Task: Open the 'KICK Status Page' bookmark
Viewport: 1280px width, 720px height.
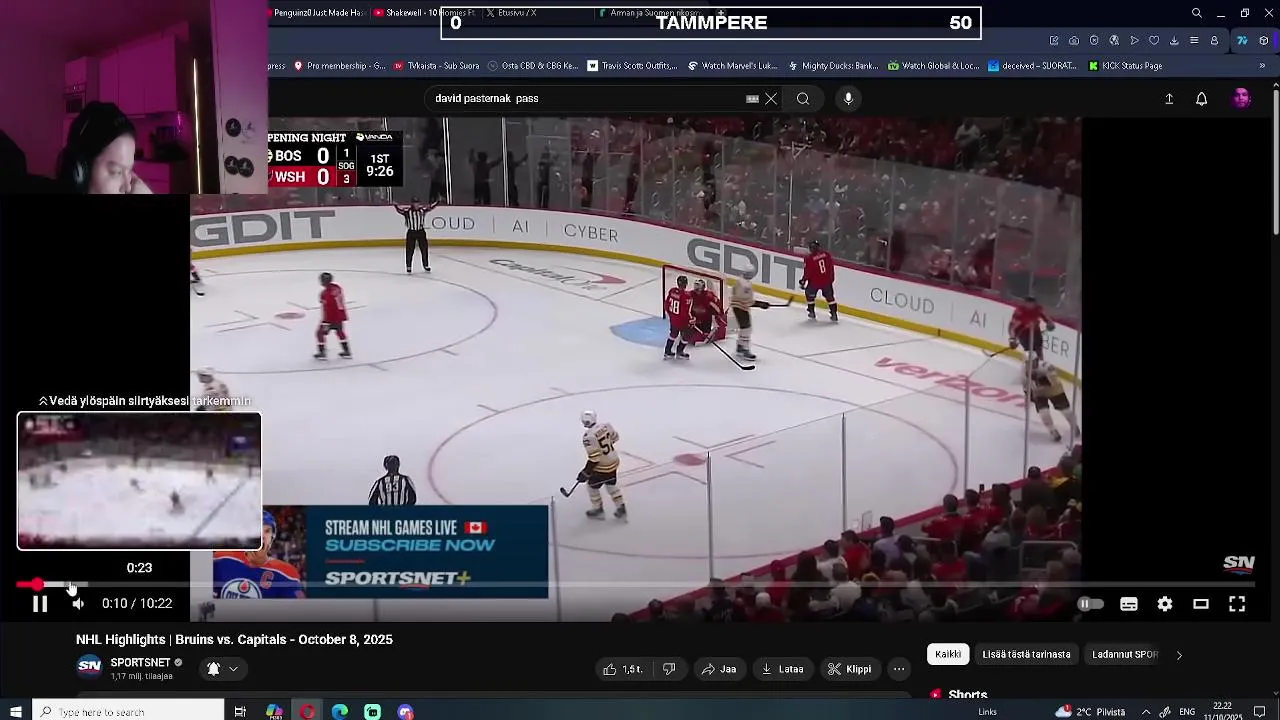Action: click(x=1124, y=66)
